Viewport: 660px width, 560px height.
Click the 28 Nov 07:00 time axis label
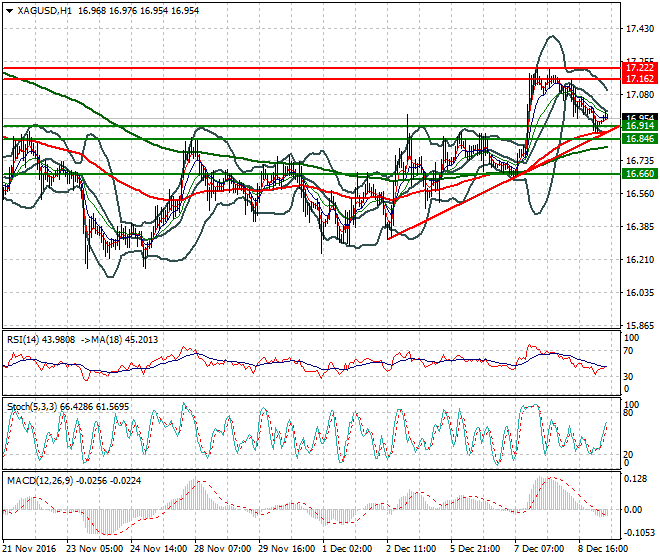tap(223, 549)
